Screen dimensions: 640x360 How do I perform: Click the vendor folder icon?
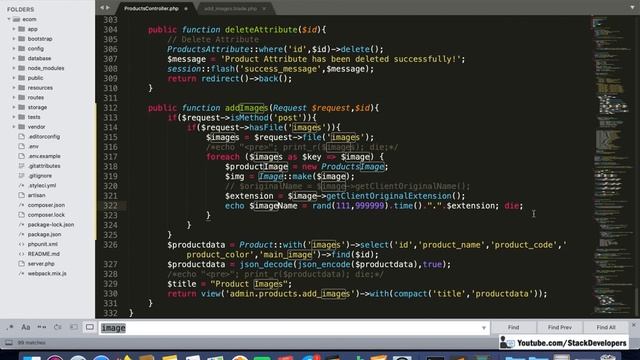click(x=22, y=127)
